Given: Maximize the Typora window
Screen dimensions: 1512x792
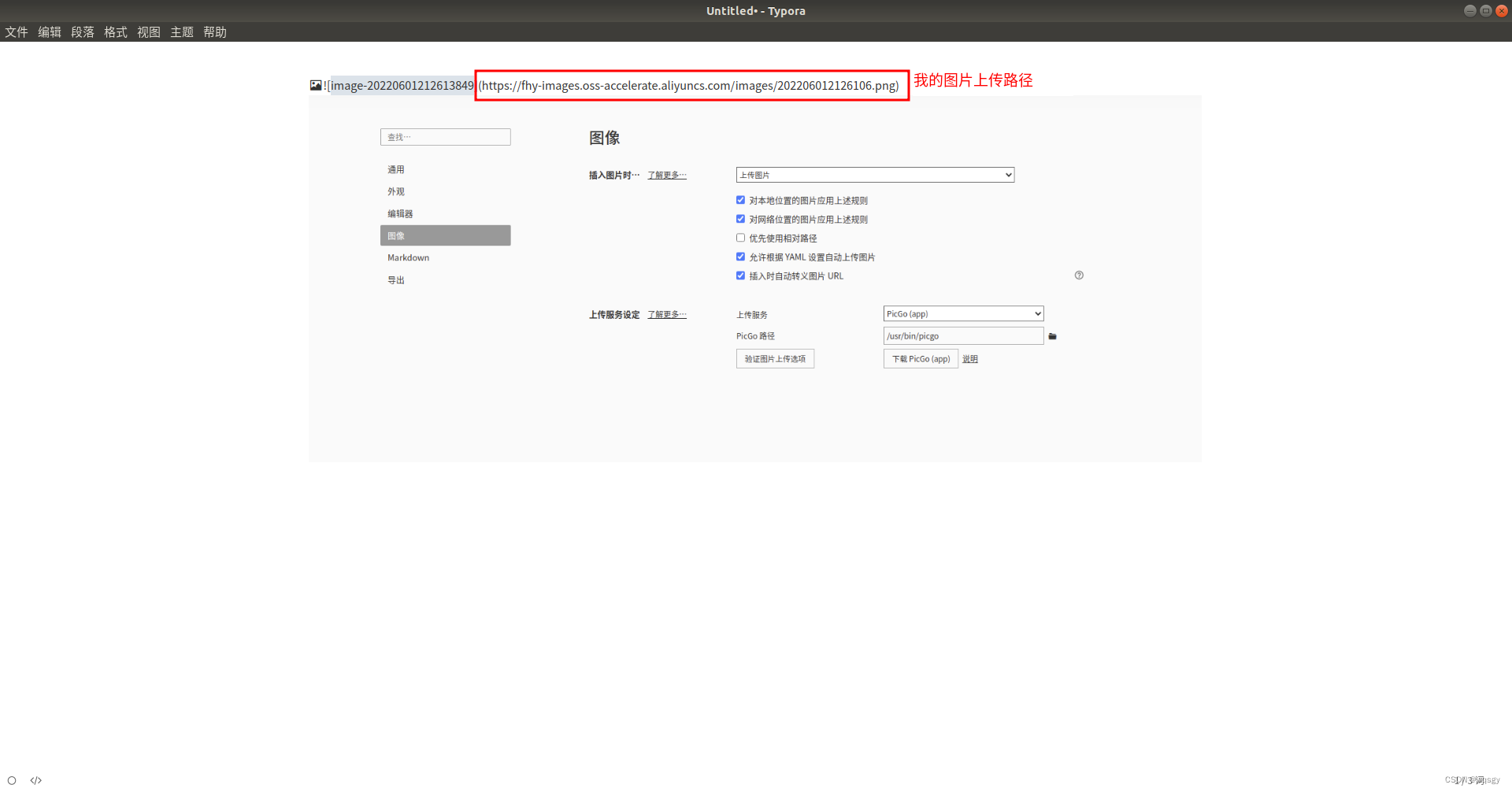Looking at the screenshot, I should pyautogui.click(x=1485, y=10).
